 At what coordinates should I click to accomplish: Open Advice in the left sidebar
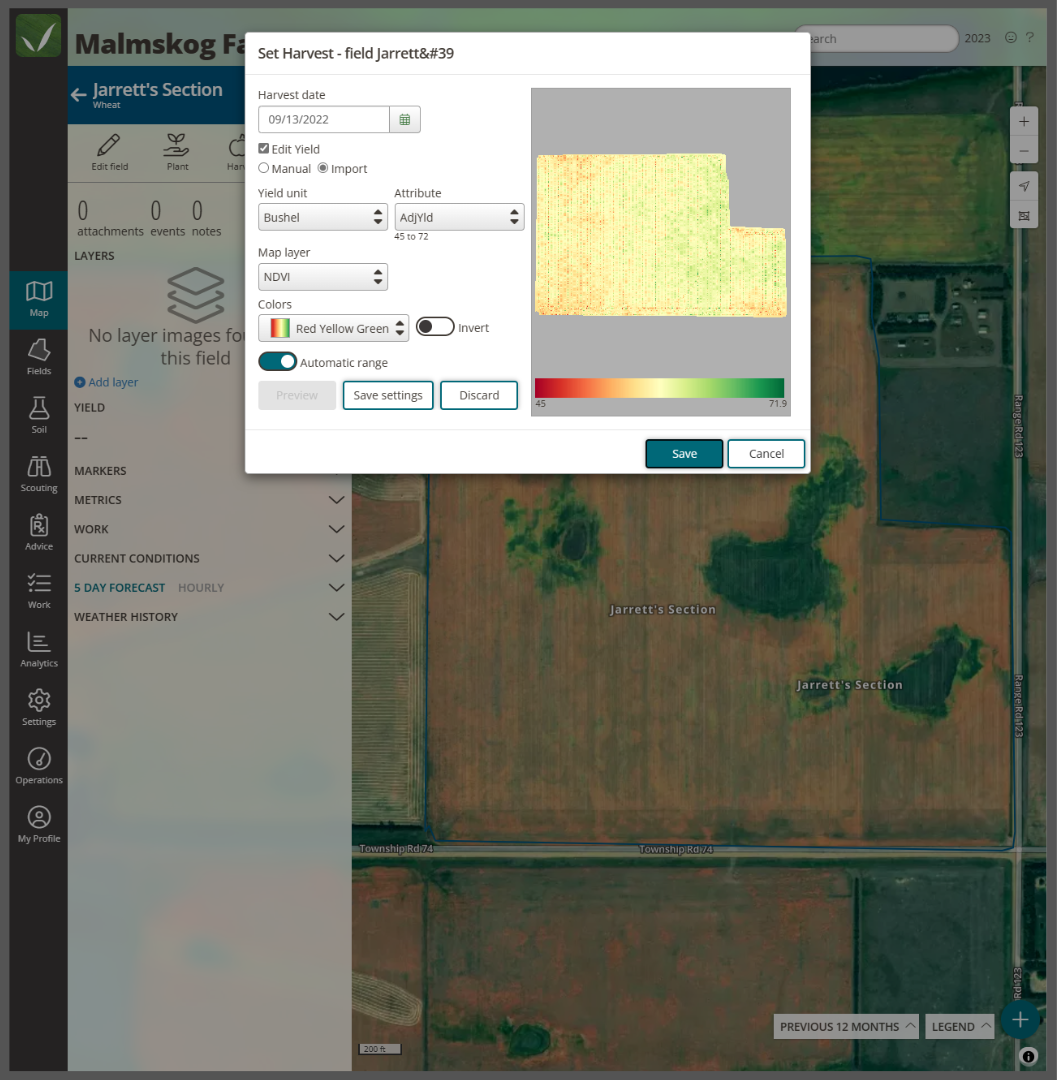(39, 532)
